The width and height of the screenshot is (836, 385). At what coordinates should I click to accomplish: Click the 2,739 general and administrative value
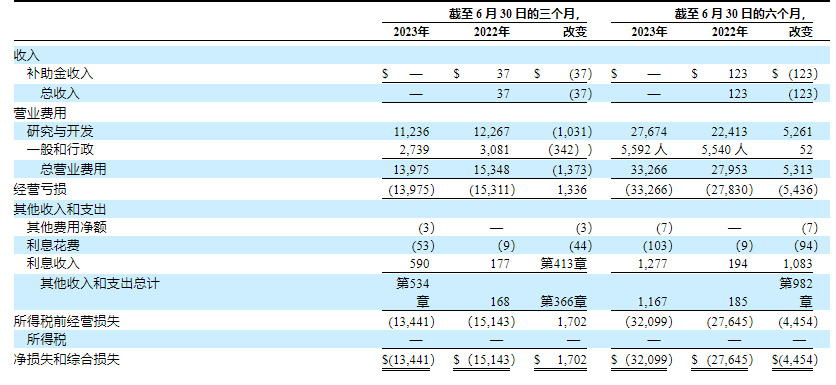tap(414, 150)
